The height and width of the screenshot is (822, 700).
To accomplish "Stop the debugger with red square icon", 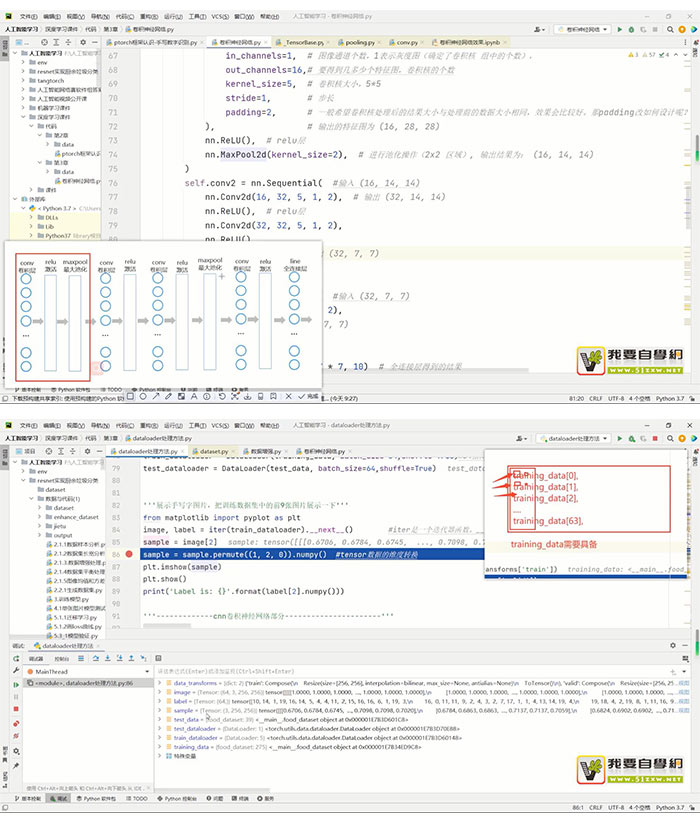I will [x=16, y=709].
